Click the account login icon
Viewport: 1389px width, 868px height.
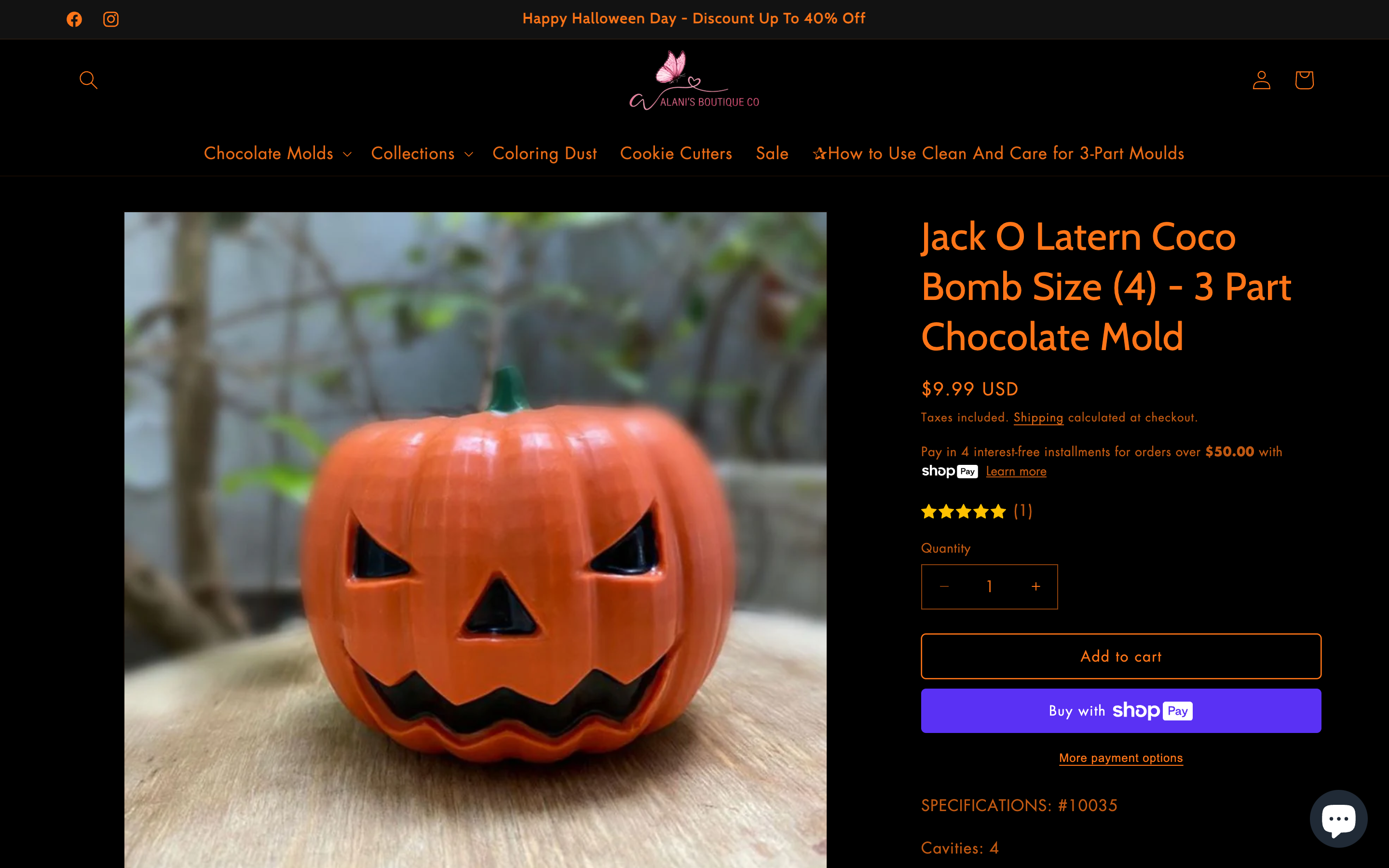click(1262, 80)
